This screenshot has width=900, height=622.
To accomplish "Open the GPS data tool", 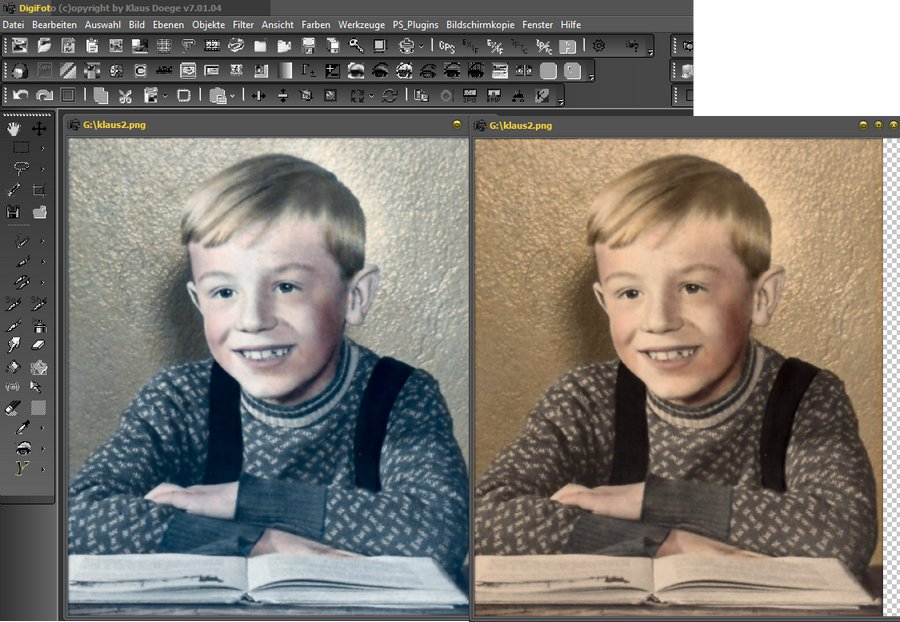I will click(x=447, y=46).
